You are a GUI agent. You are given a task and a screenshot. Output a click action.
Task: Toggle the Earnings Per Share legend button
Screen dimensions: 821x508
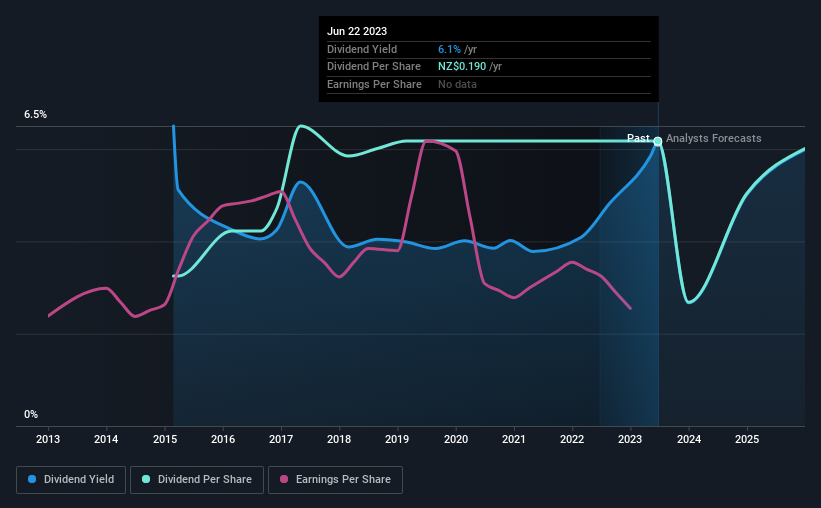coord(335,479)
